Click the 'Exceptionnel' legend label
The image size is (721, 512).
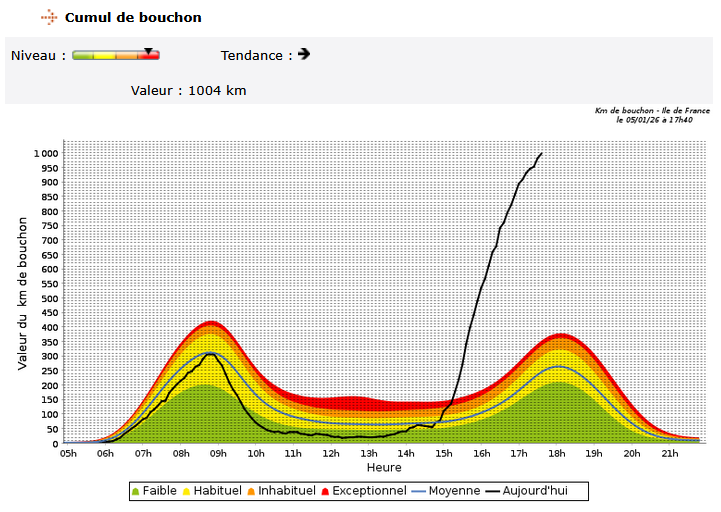click(x=369, y=491)
